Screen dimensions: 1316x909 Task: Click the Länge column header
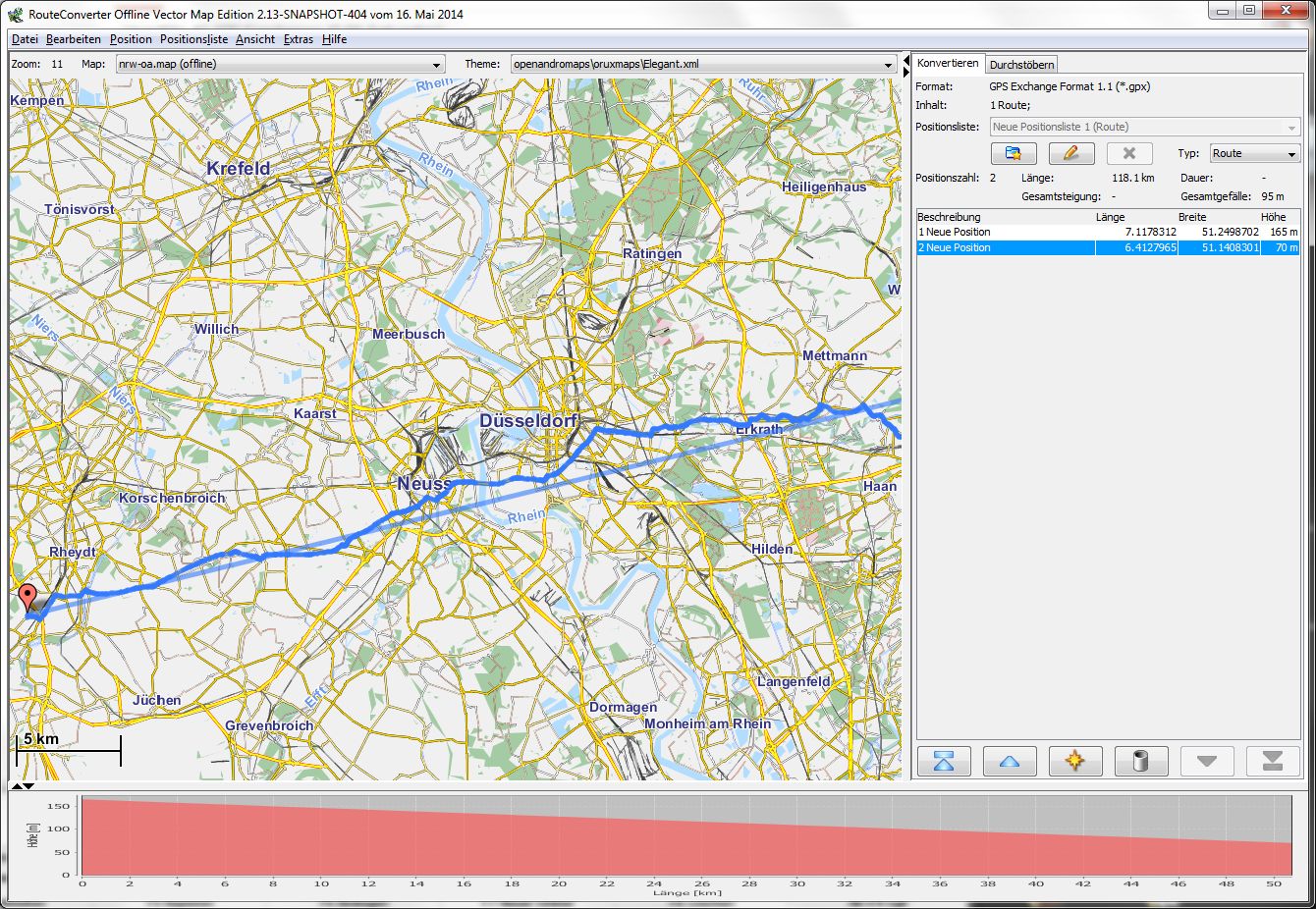click(1110, 217)
